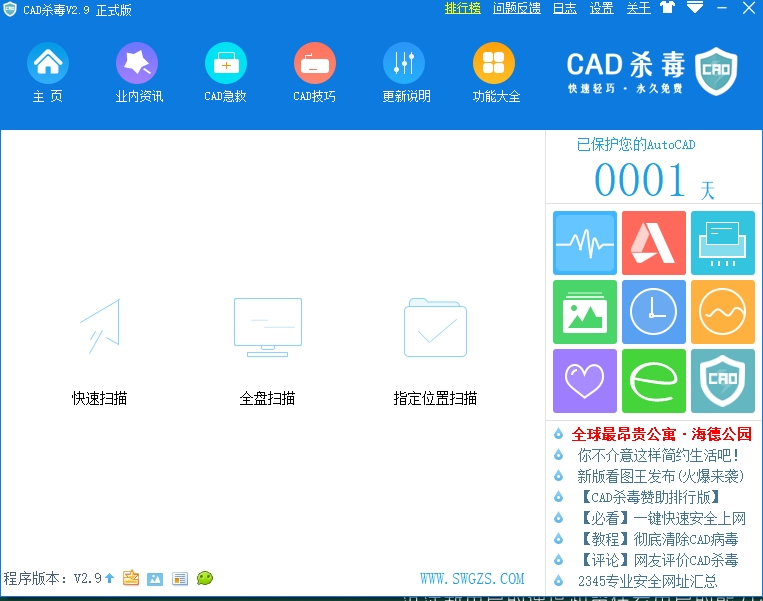Open 关于 about menu
Image resolution: width=763 pixels, height=601 pixels.
pyautogui.click(x=638, y=8)
